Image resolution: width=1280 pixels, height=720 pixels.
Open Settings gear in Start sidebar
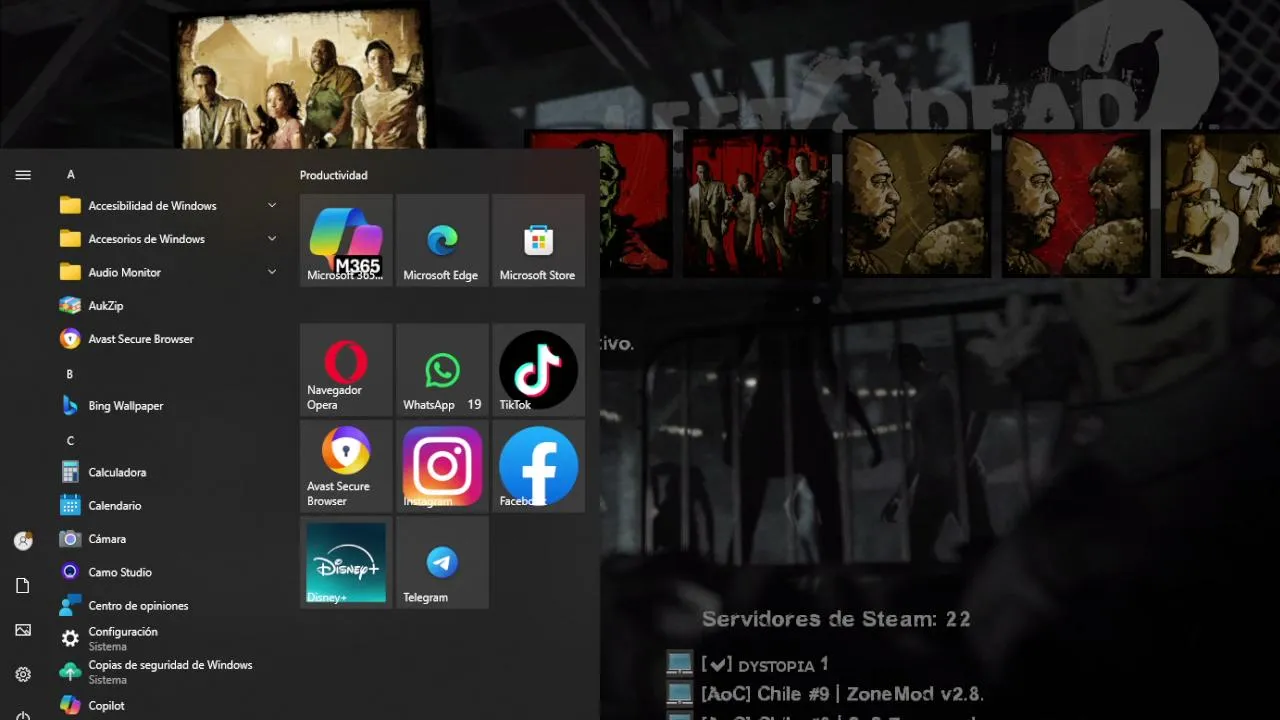[23, 675]
